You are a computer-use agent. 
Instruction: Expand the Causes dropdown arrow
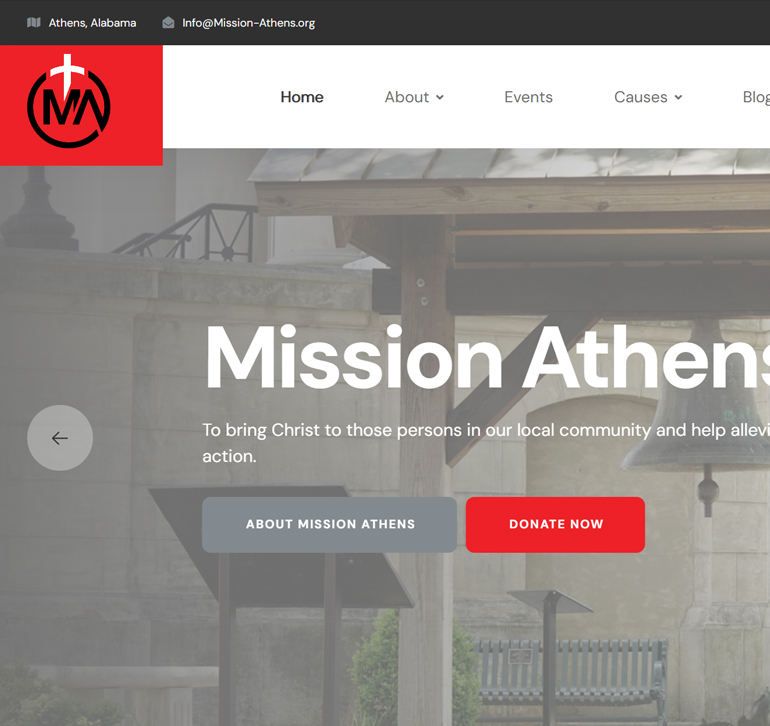[x=678, y=97]
